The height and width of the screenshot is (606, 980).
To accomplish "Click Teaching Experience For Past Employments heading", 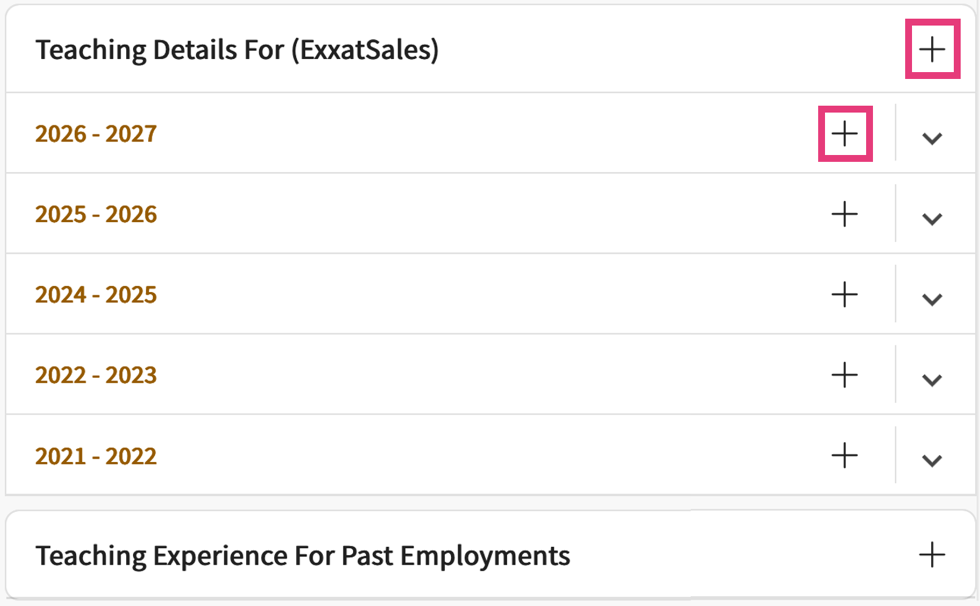I will [302, 556].
